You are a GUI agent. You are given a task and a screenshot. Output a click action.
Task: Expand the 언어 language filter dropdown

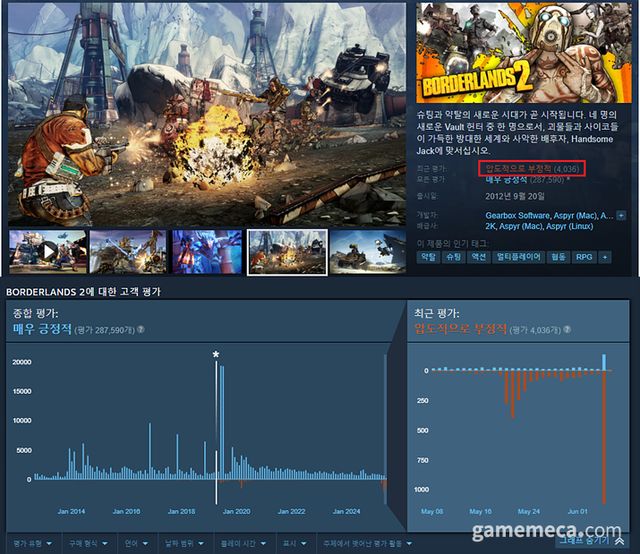[136, 543]
